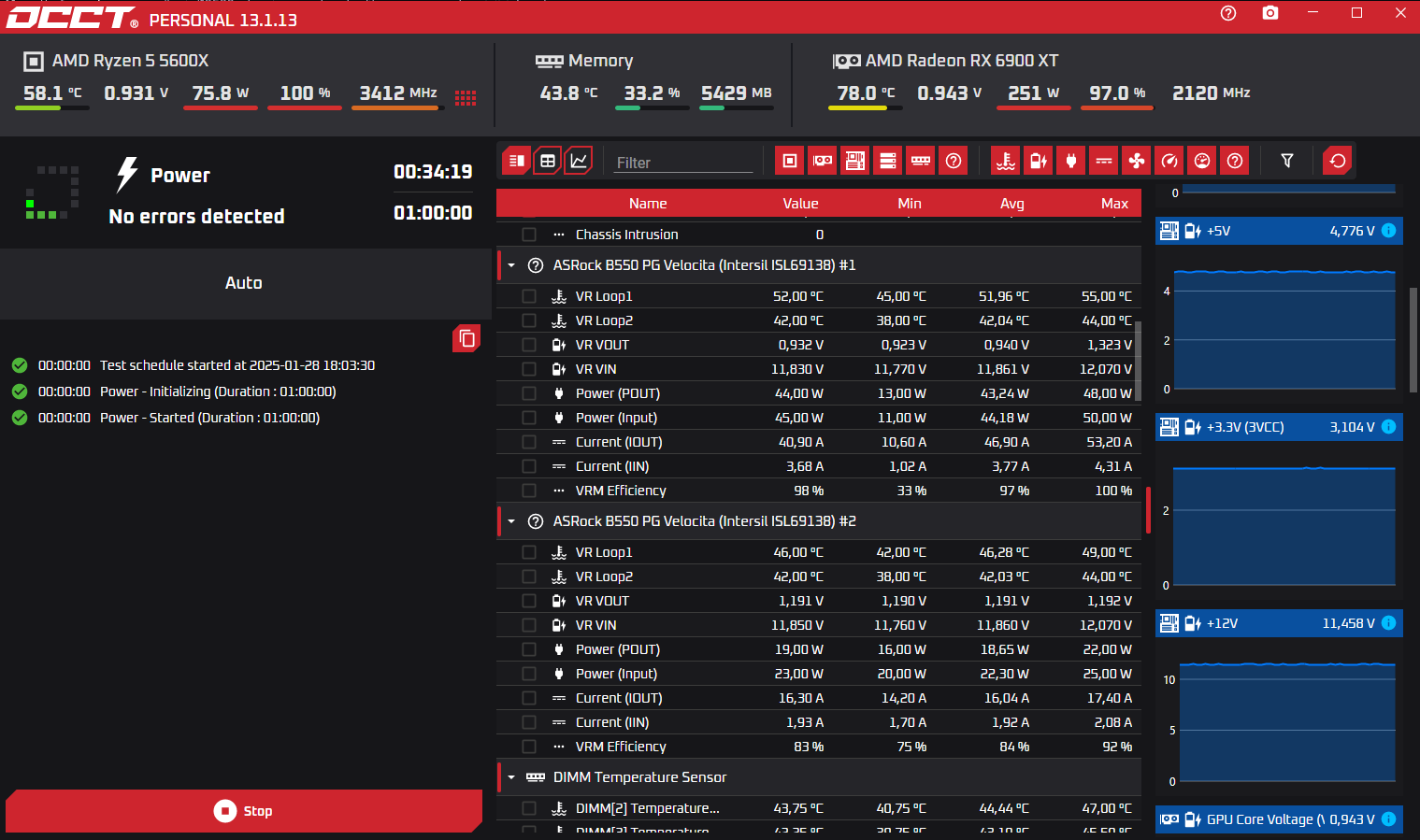This screenshot has height=840, width=1420.
Task: Click the red CPU core grid icon
Action: (466, 98)
